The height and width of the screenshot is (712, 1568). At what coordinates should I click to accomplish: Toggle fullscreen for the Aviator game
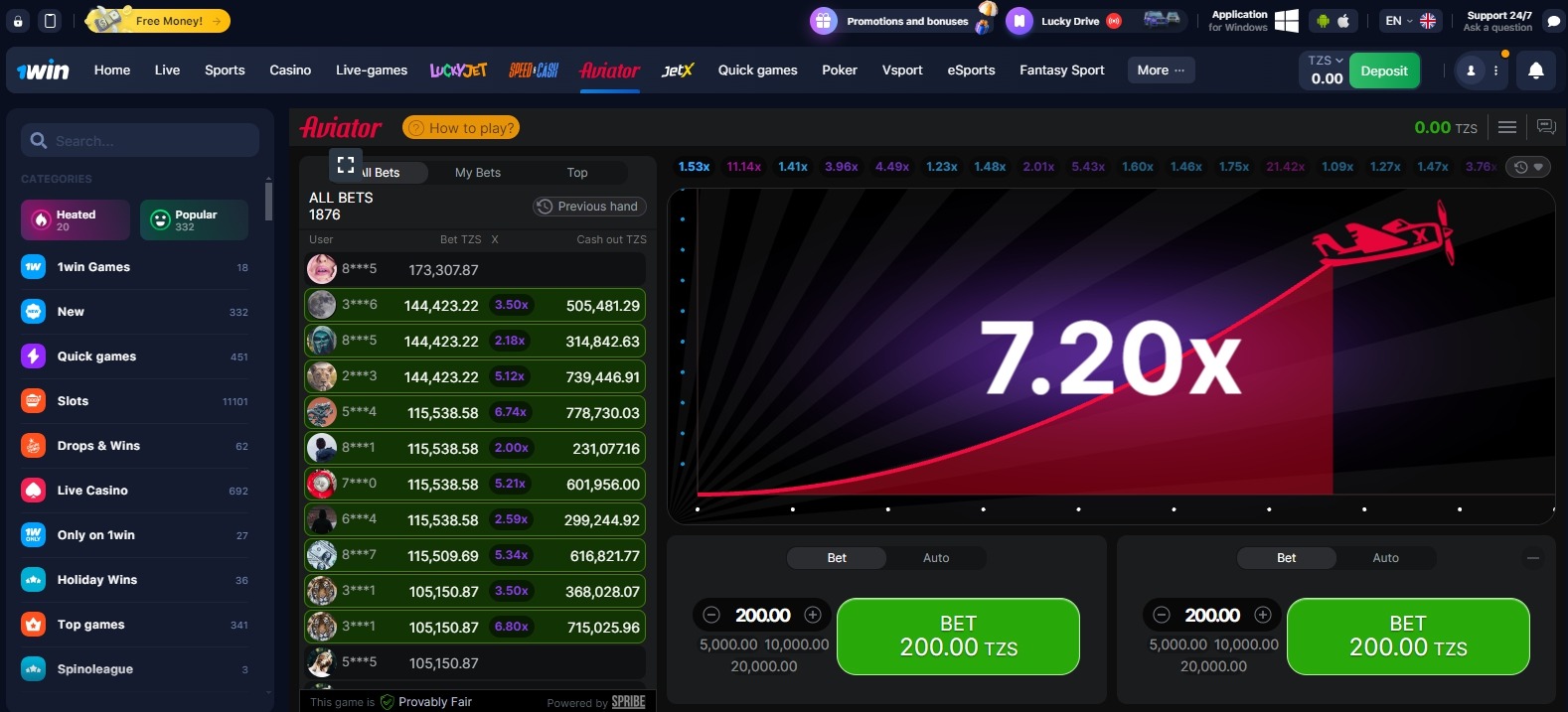346,165
